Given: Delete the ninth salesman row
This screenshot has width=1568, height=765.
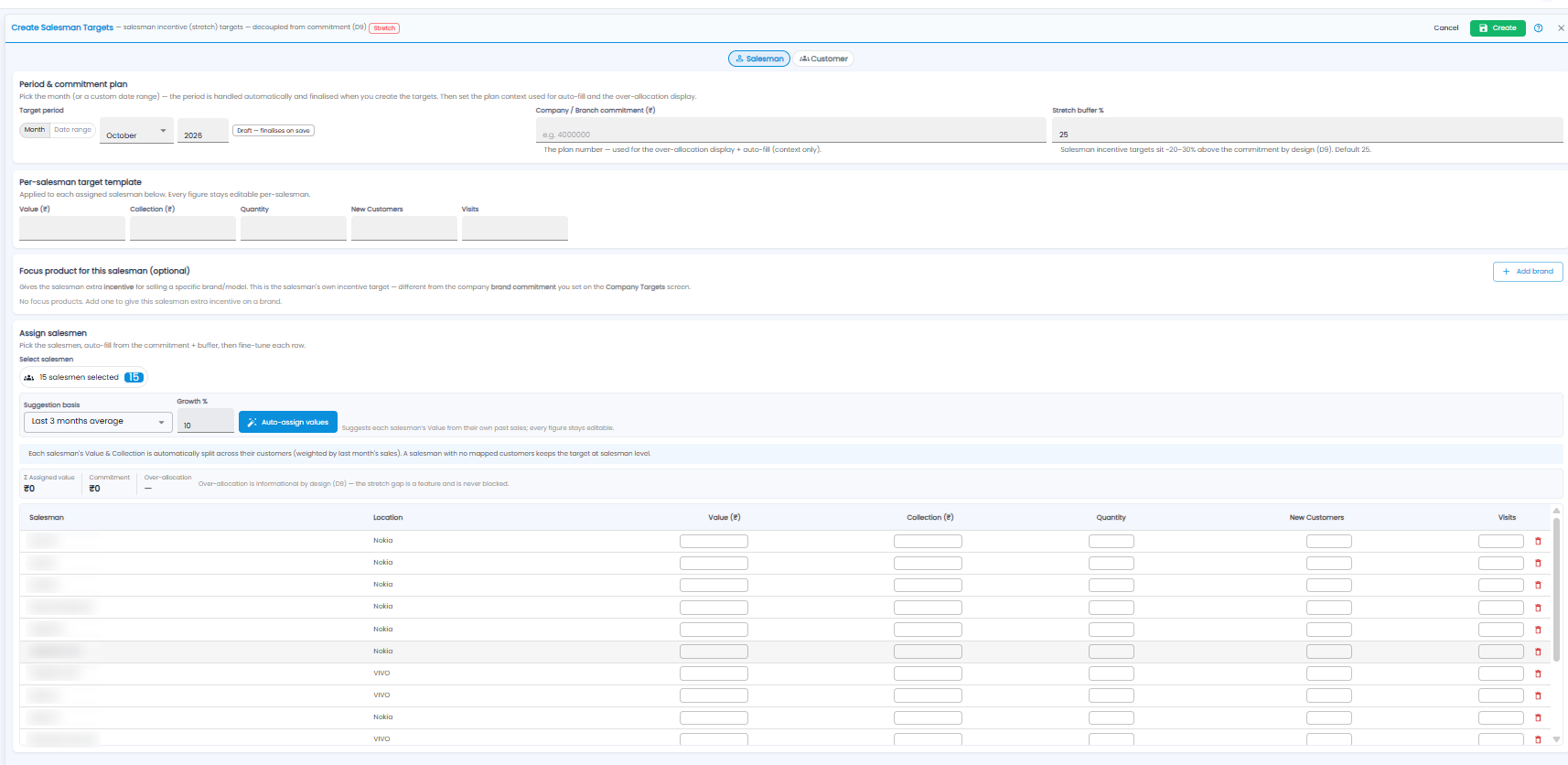Looking at the screenshot, I should pos(1538,717).
